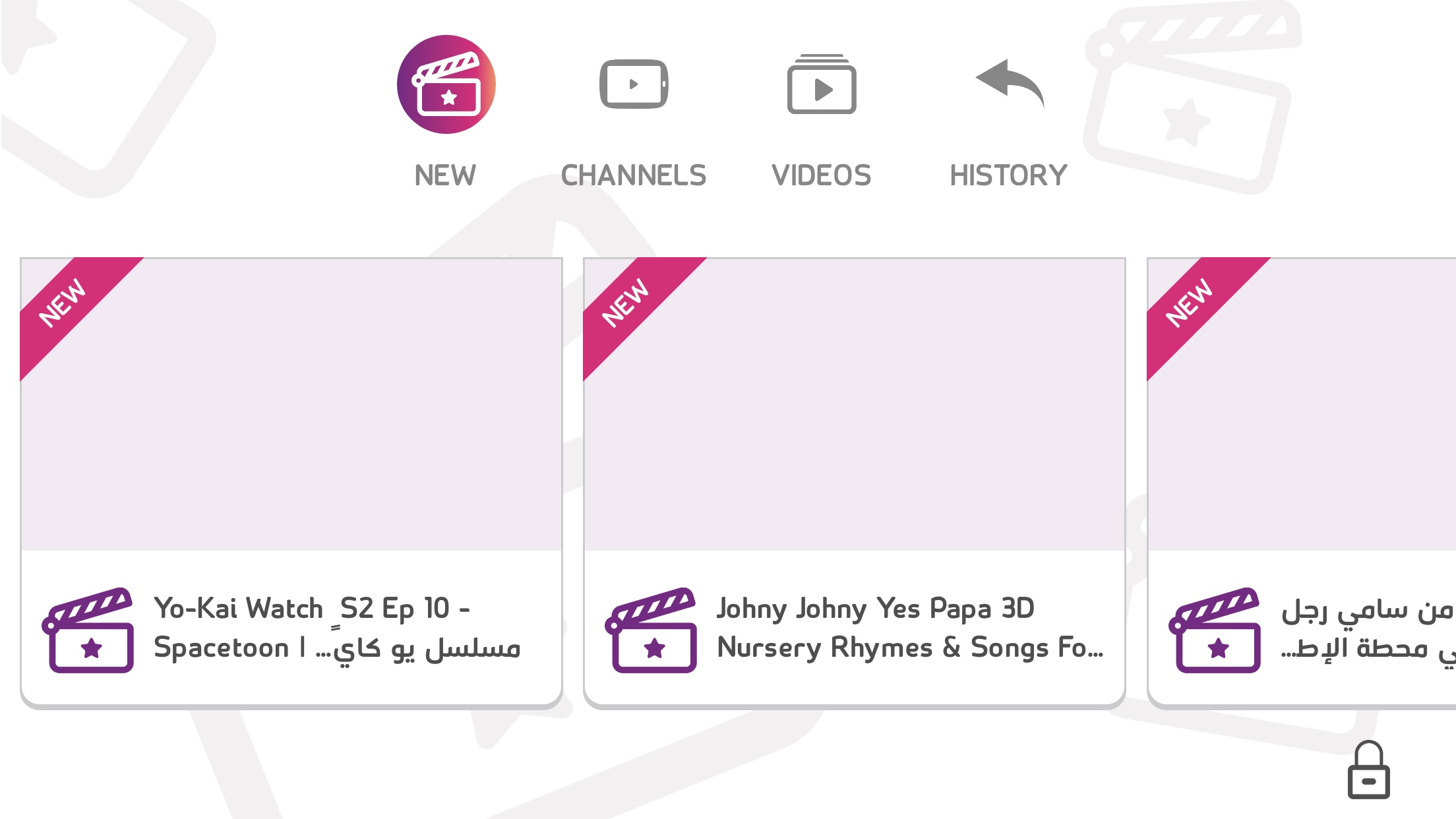Screen dimensions: 1456x819
Task: Switch to the VIDEOS tab label
Action: [822, 175]
